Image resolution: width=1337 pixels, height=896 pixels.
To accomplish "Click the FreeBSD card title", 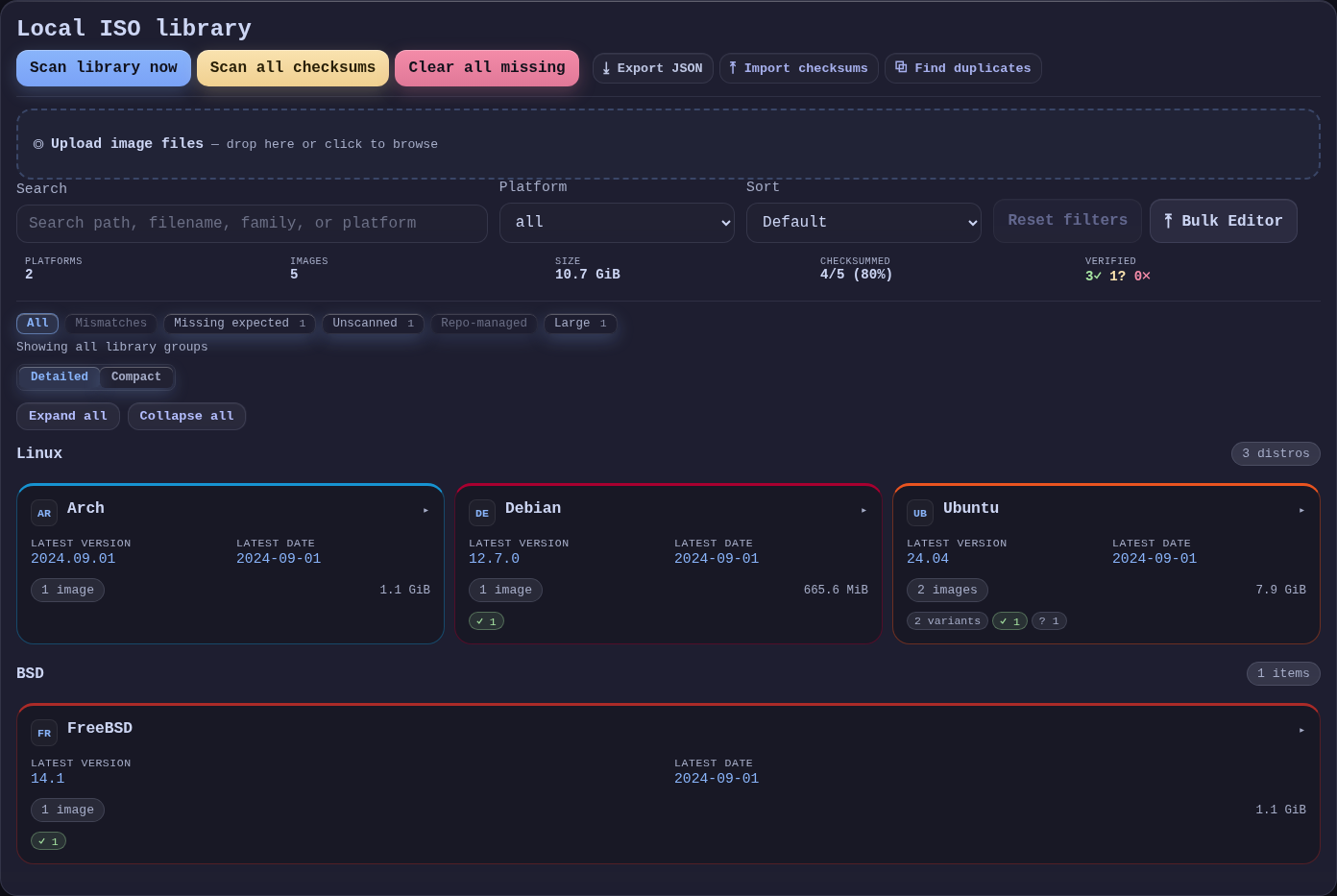I will coord(100,729).
